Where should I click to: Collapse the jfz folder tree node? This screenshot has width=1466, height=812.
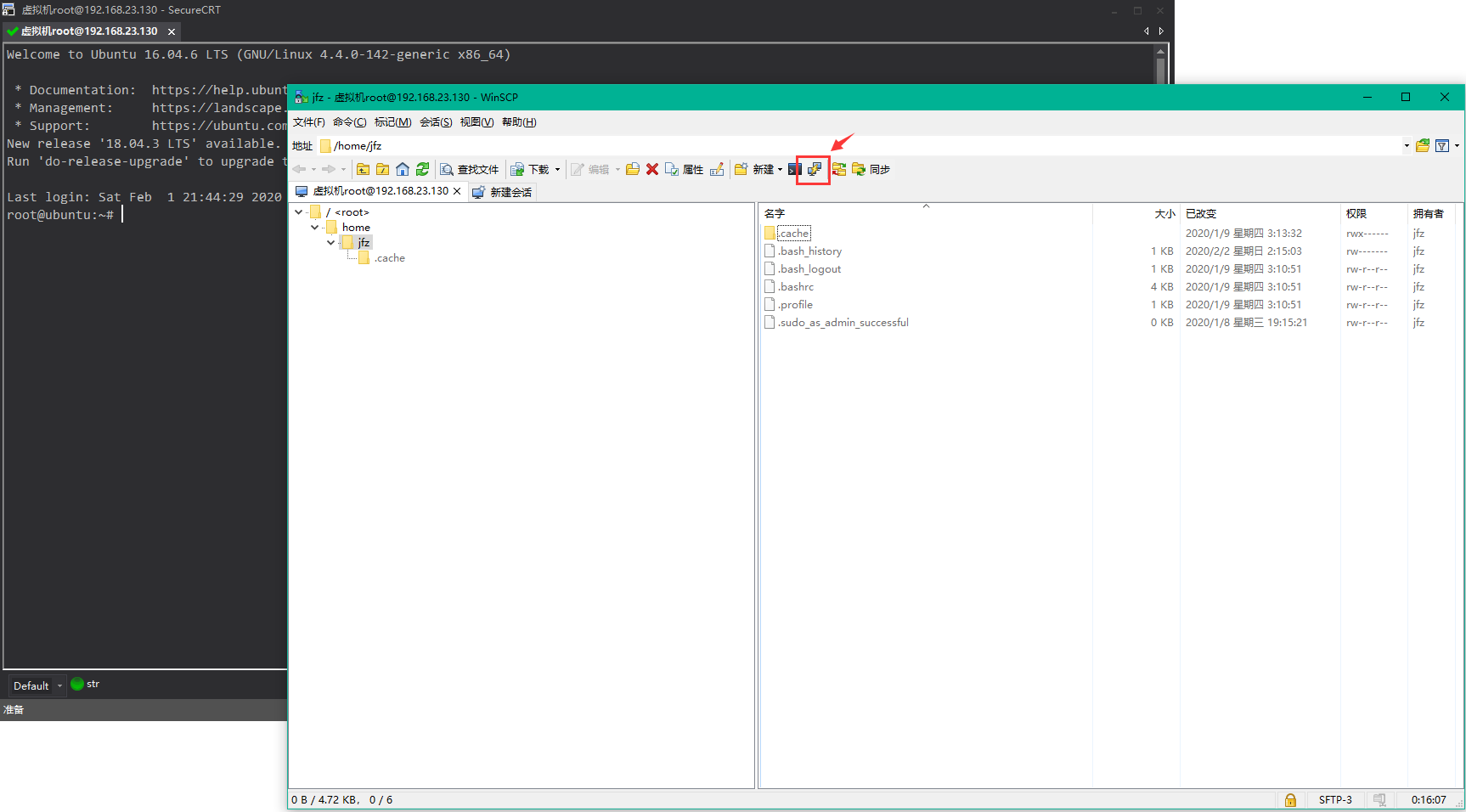click(x=331, y=243)
